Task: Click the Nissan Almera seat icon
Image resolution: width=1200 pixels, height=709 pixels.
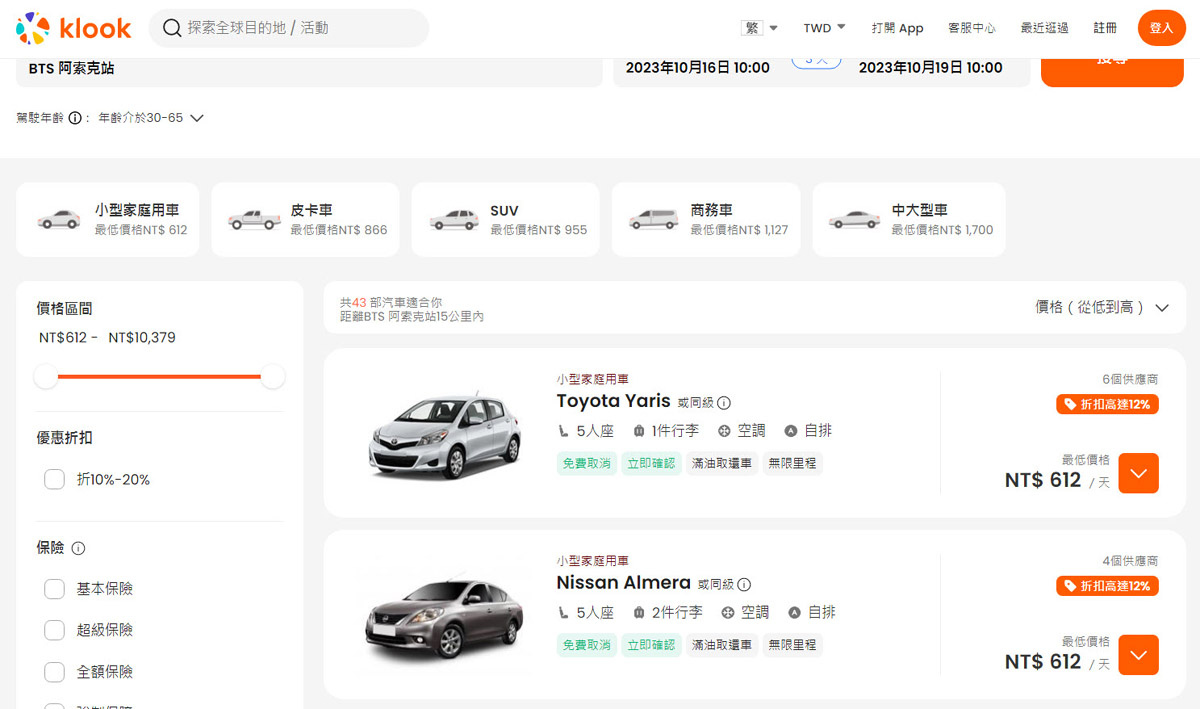Action: point(563,612)
